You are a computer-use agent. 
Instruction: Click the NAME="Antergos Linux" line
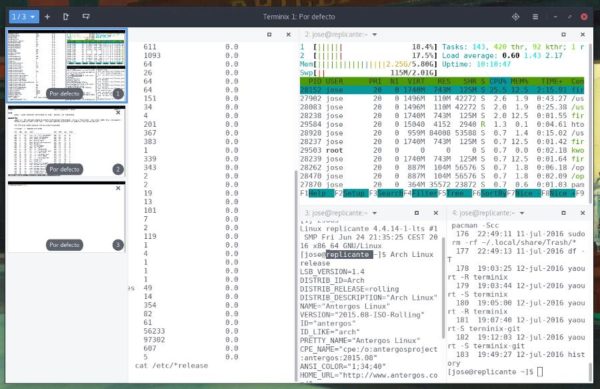click(x=345, y=306)
